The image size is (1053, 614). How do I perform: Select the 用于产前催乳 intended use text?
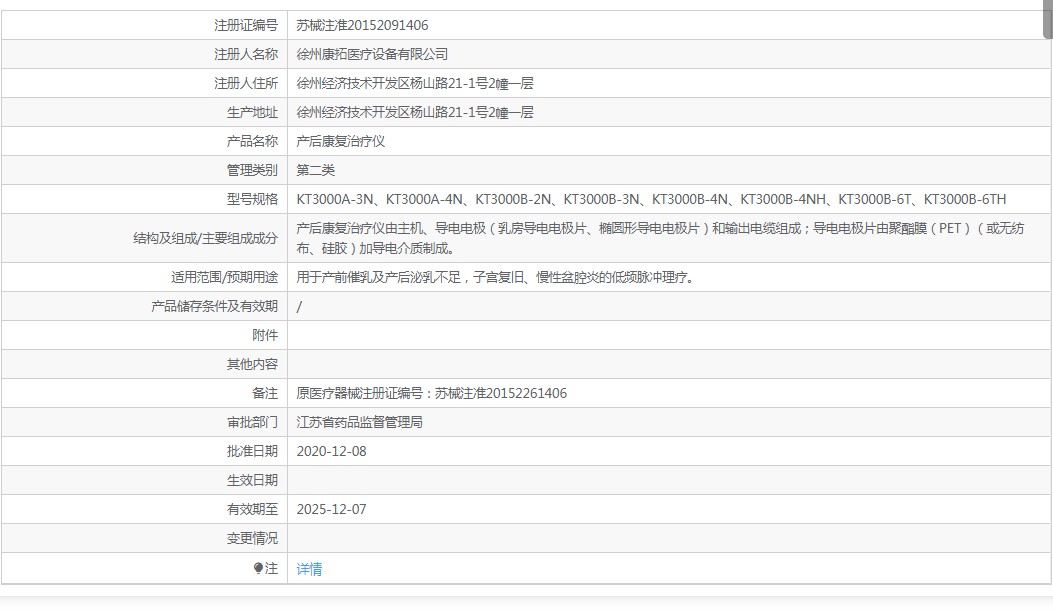[496, 277]
